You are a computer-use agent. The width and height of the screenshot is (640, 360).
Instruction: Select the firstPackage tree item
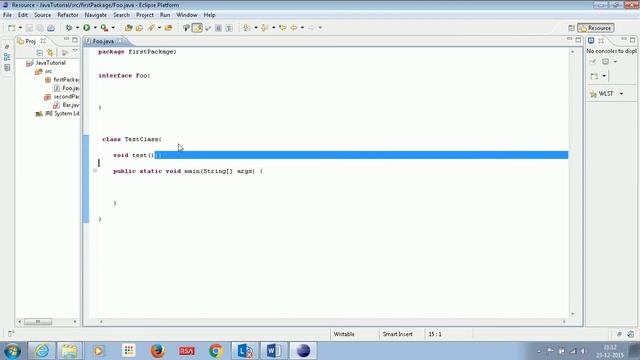point(62,80)
